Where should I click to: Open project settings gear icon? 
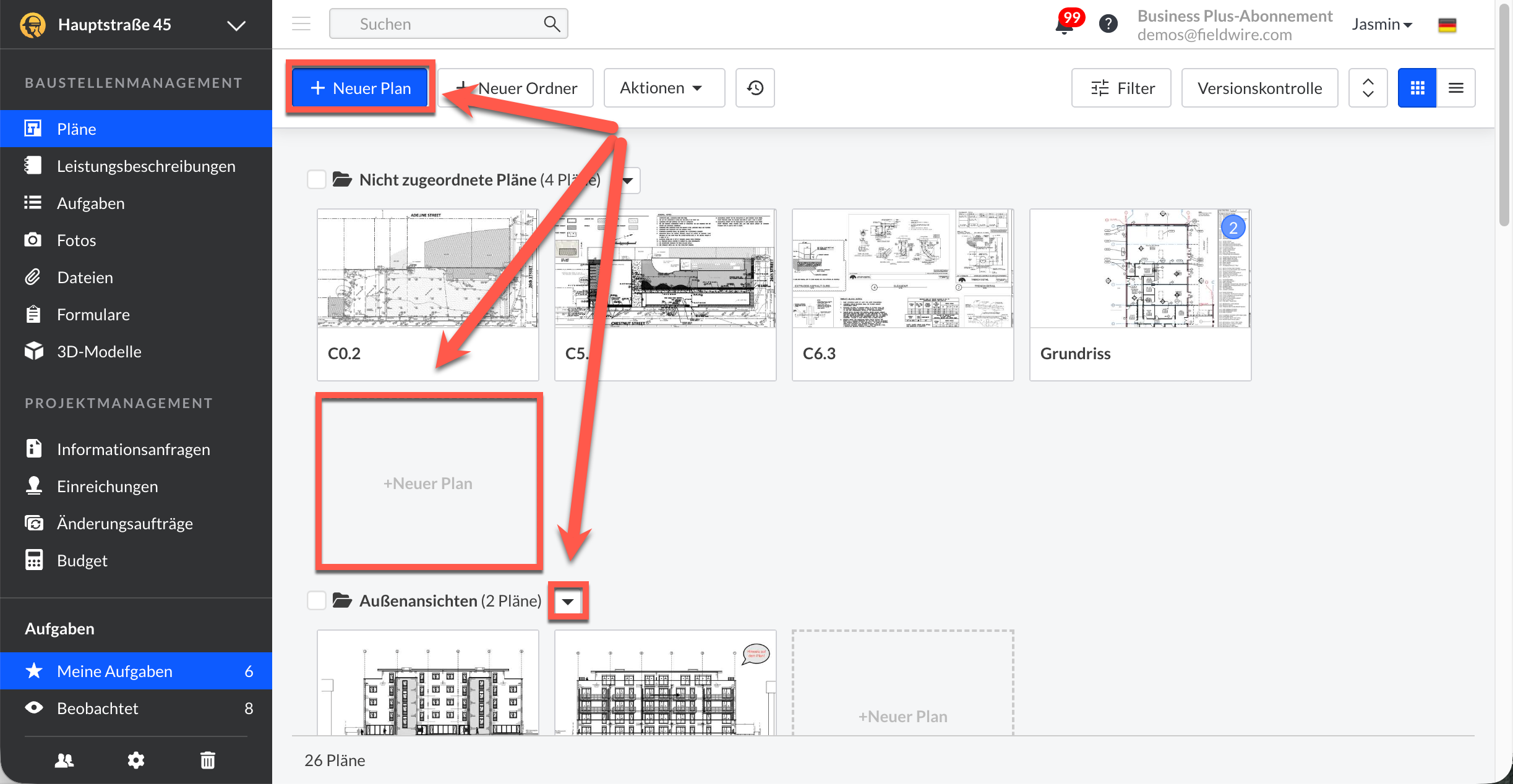click(135, 760)
